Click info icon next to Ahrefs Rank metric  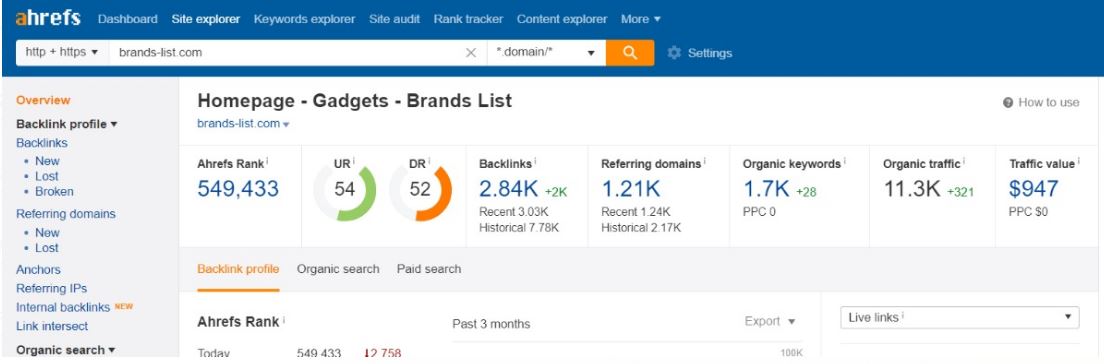[x=268, y=162]
